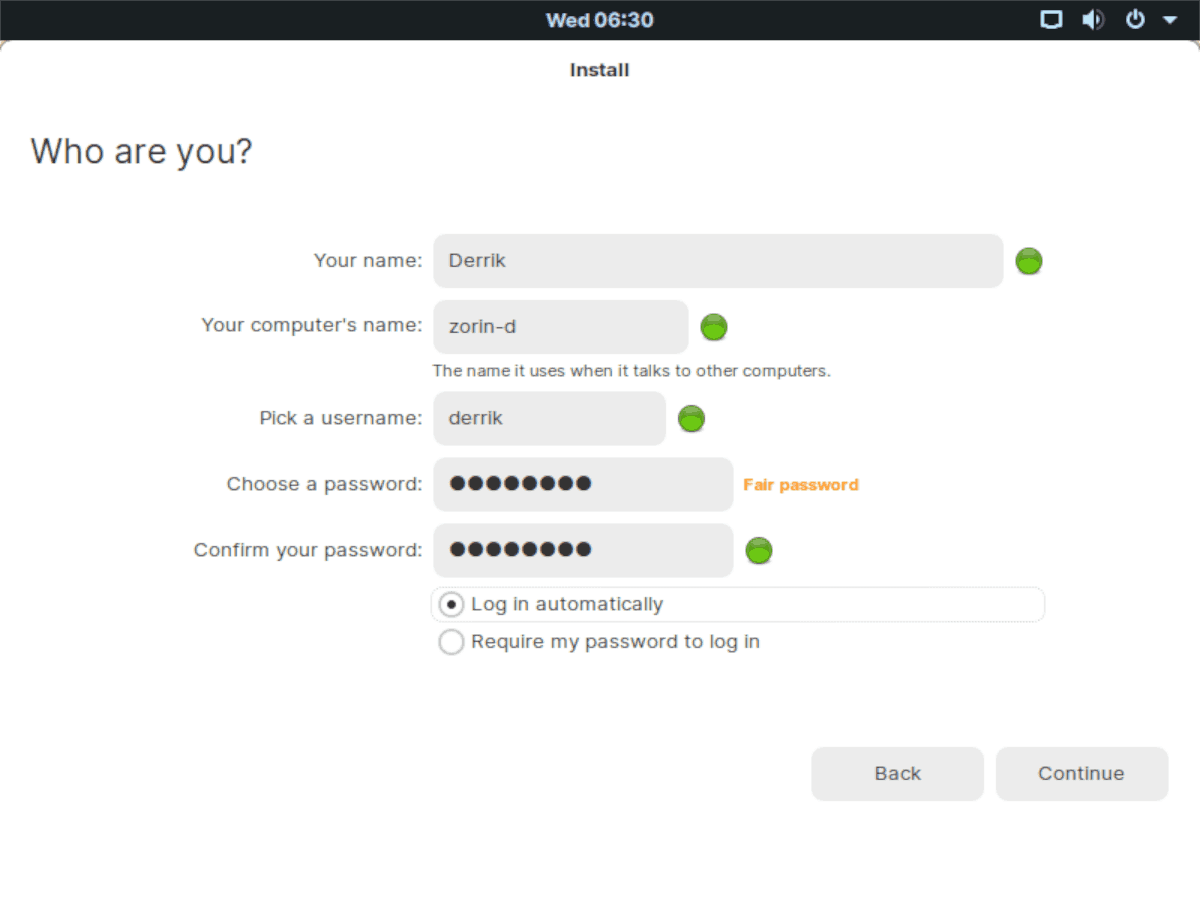Go Back to previous step
1200x900 pixels.
897,773
